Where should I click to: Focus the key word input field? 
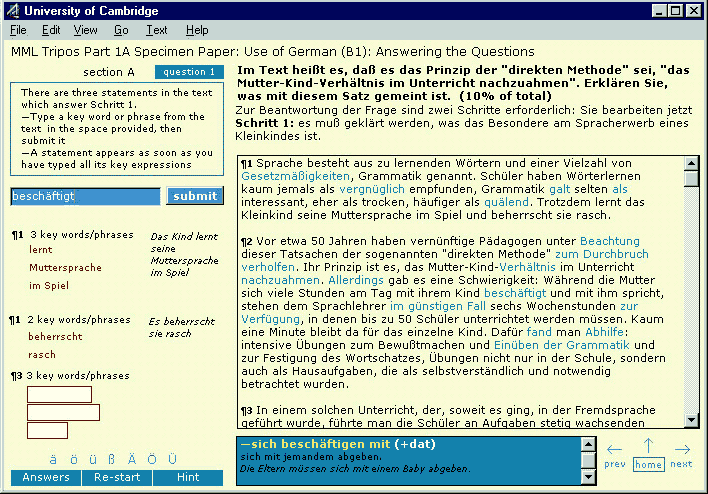click(85, 196)
